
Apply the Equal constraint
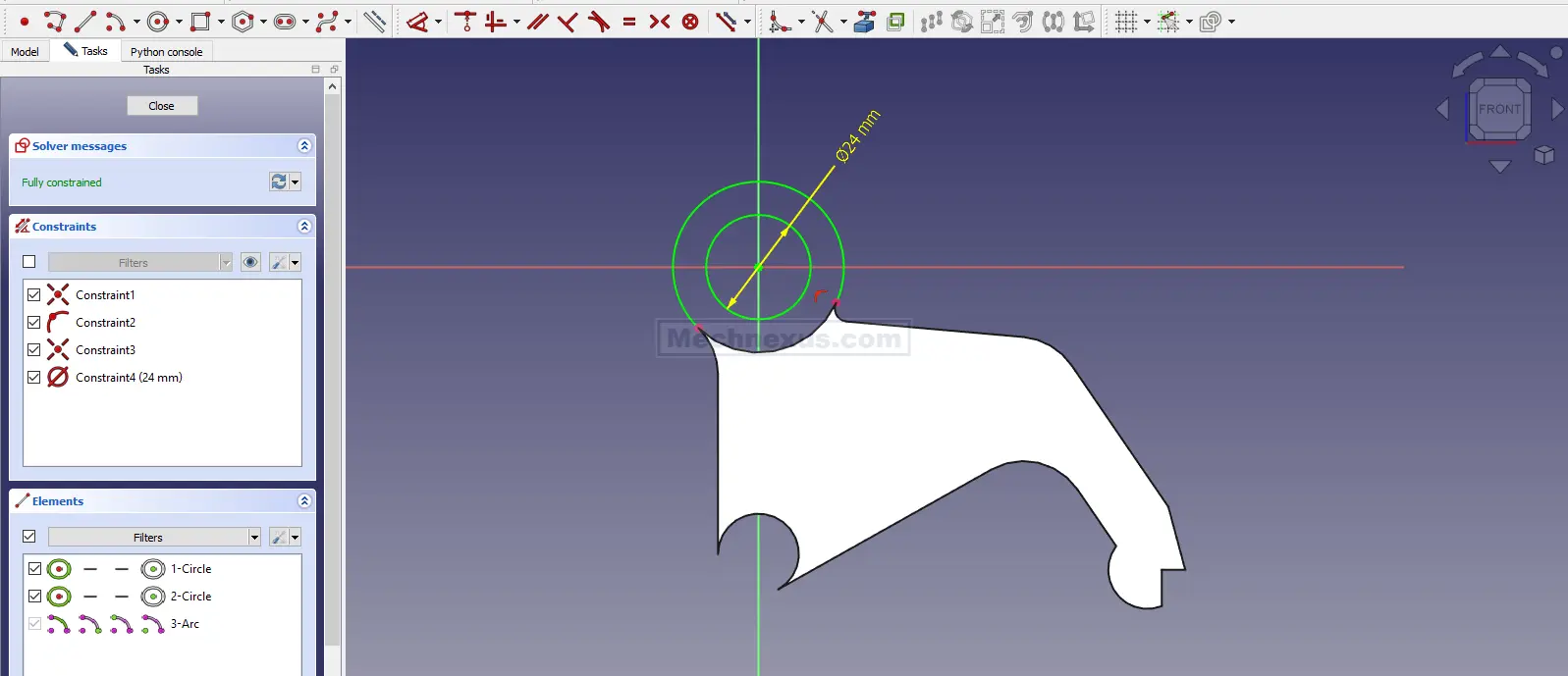(629, 21)
